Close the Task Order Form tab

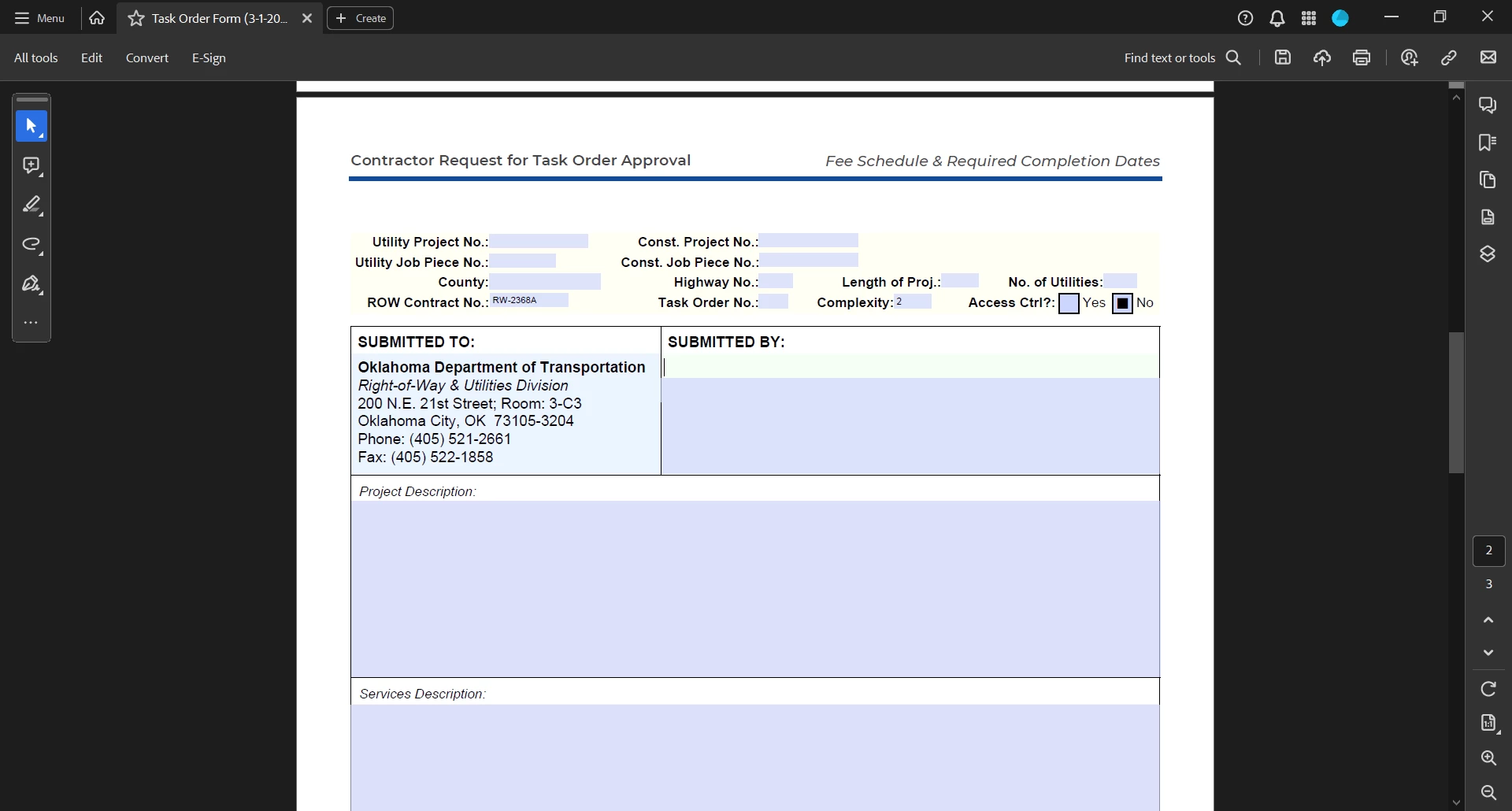[307, 18]
